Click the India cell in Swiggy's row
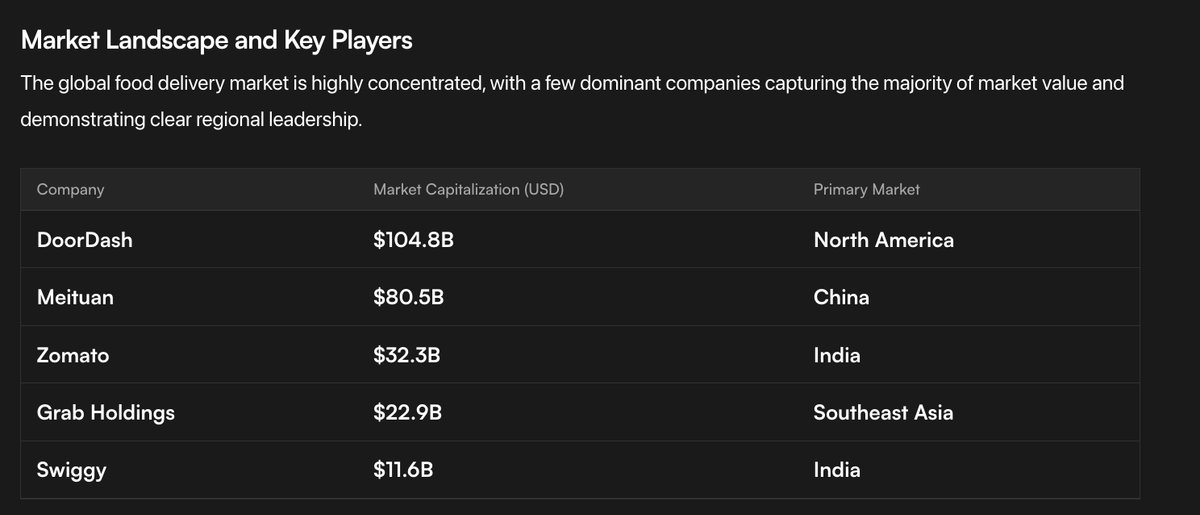 point(837,470)
